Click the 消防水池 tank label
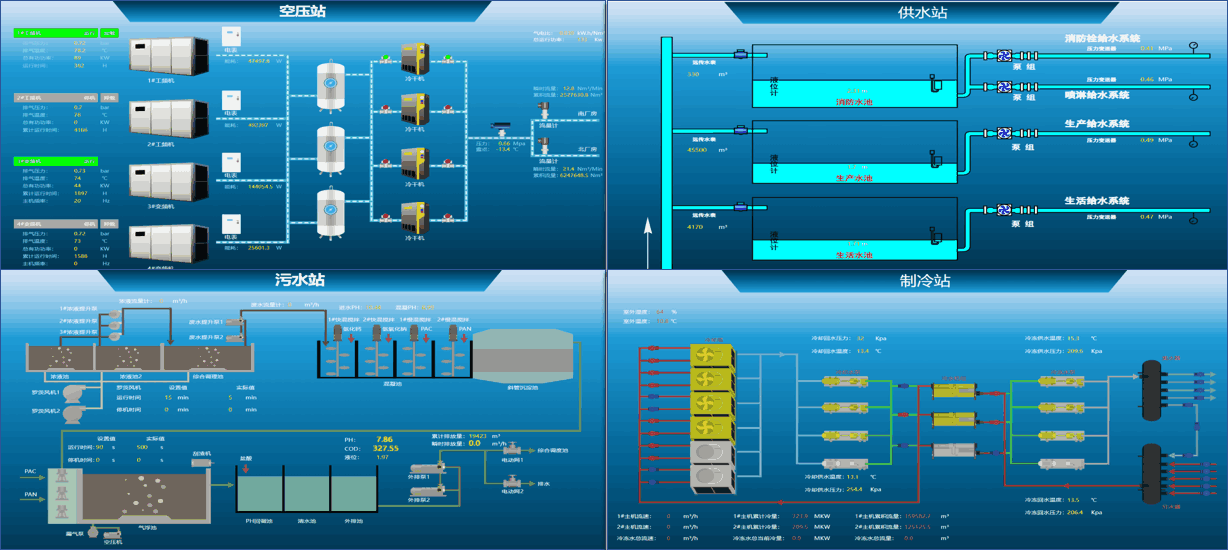This screenshot has height=550, width=1228. coord(854,102)
